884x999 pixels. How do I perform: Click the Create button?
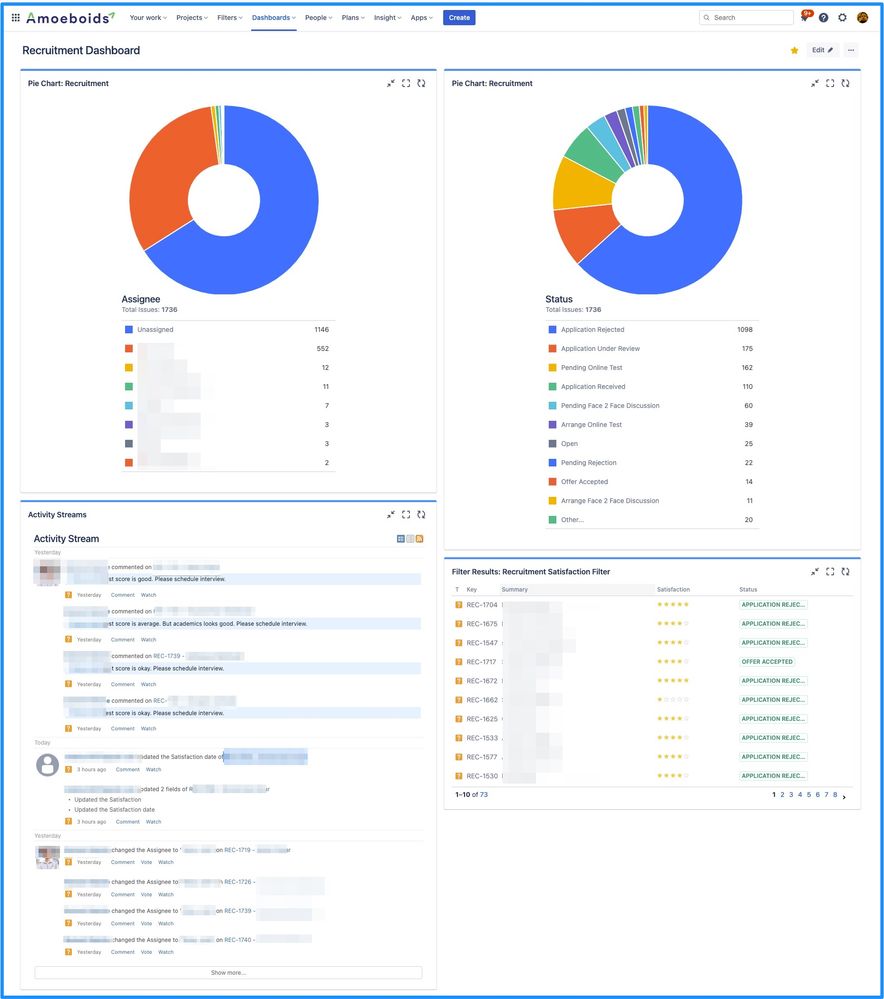(458, 17)
